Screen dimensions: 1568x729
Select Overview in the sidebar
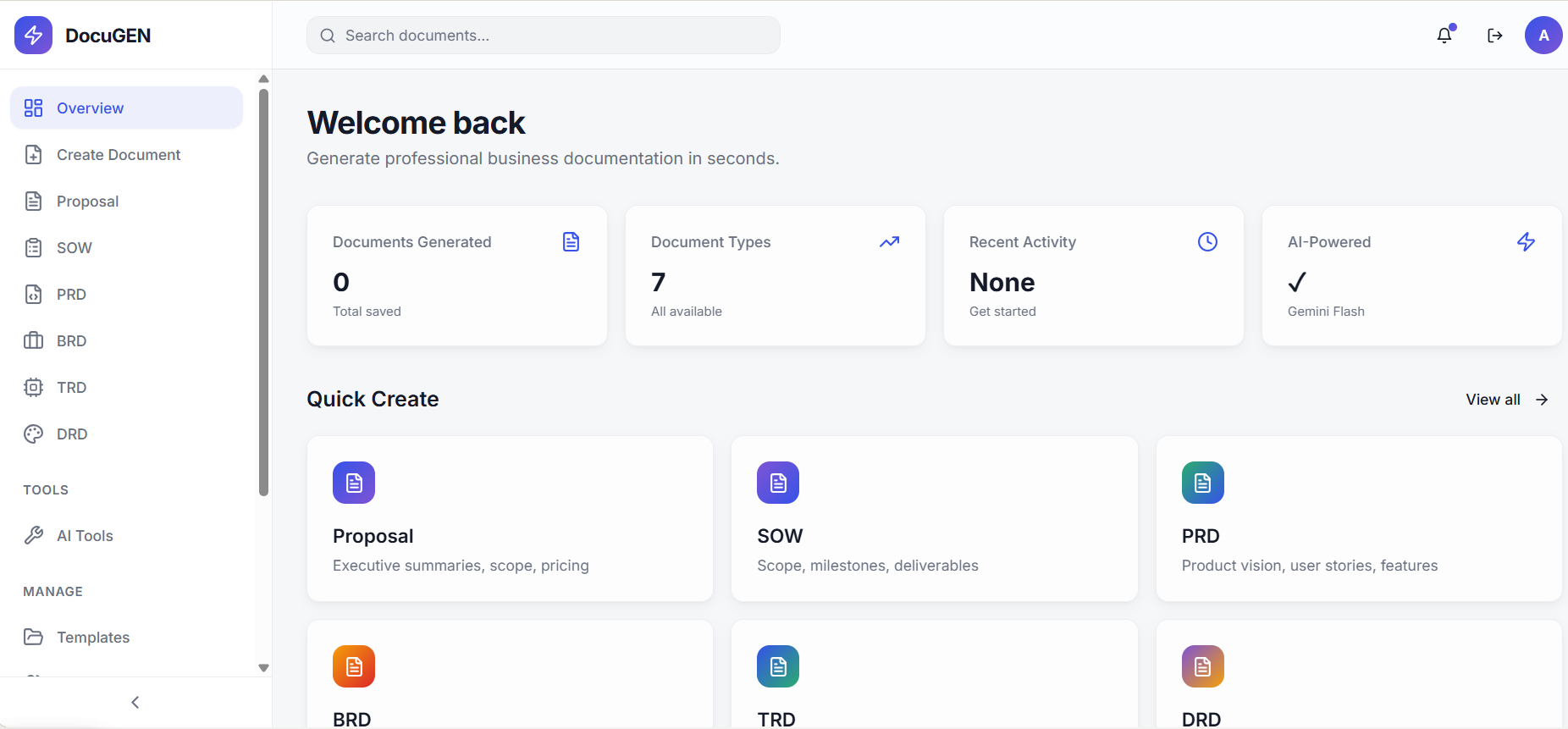126,108
